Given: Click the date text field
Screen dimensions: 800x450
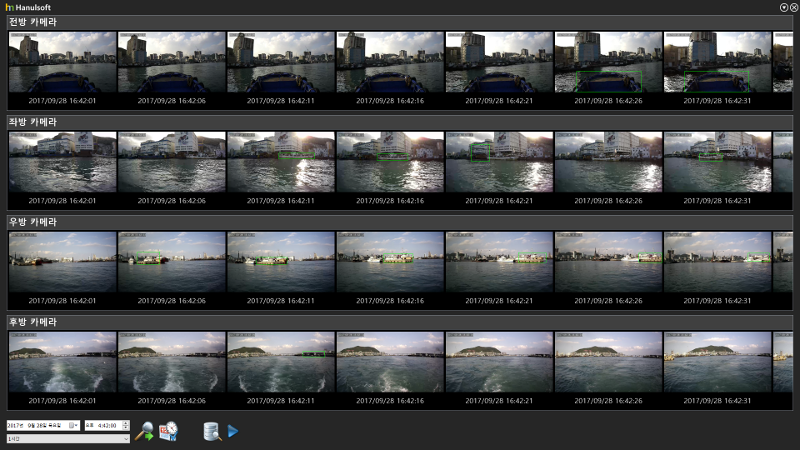Looking at the screenshot, I should [x=36, y=426].
